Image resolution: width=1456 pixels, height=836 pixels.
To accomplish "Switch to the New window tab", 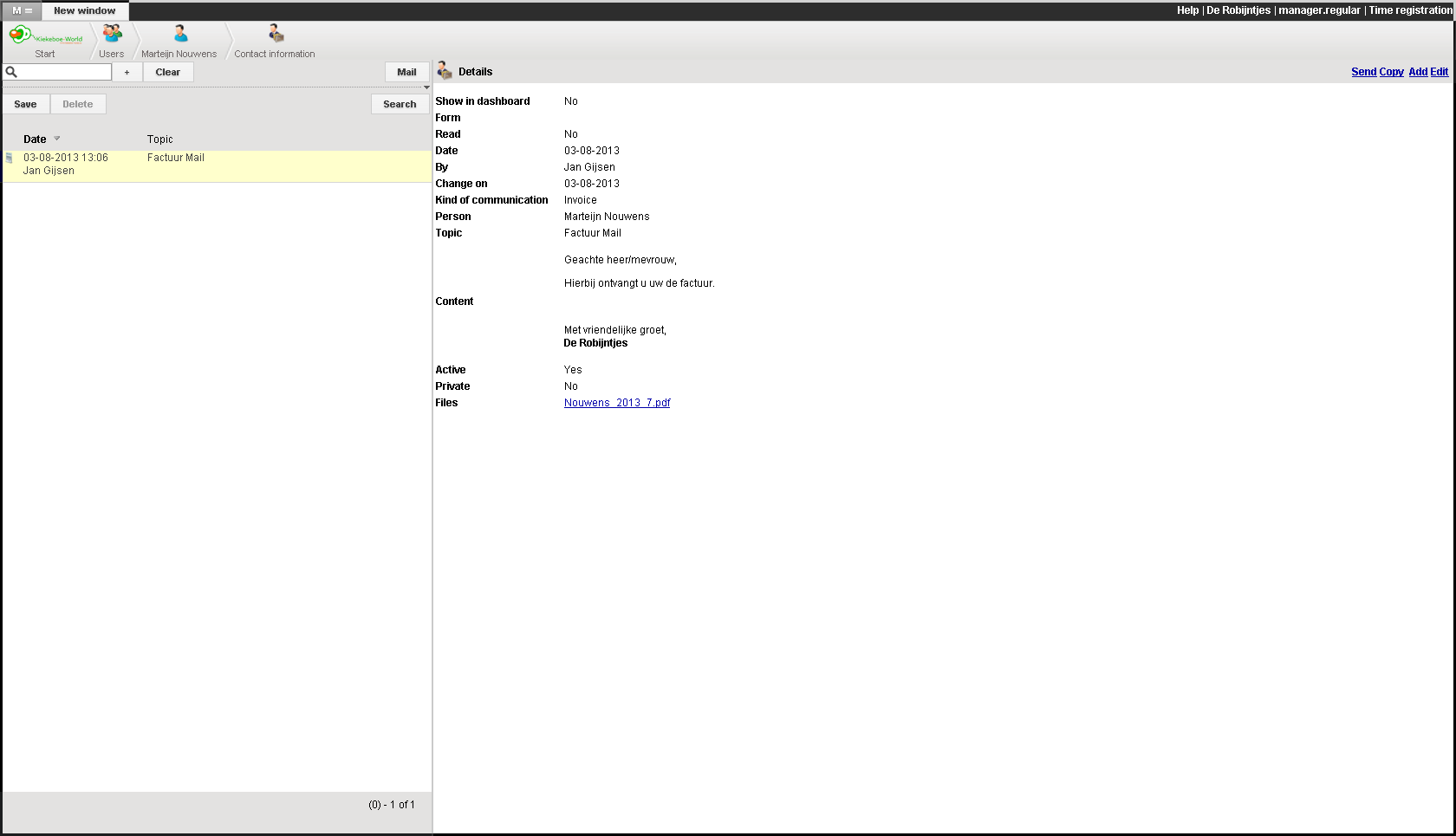I will (85, 11).
